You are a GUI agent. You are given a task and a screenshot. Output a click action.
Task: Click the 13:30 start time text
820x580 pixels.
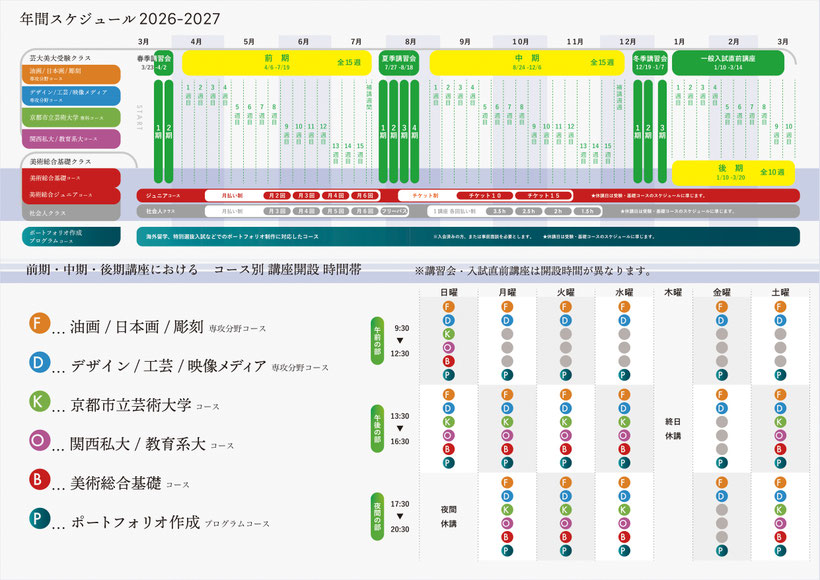[x=400, y=416]
